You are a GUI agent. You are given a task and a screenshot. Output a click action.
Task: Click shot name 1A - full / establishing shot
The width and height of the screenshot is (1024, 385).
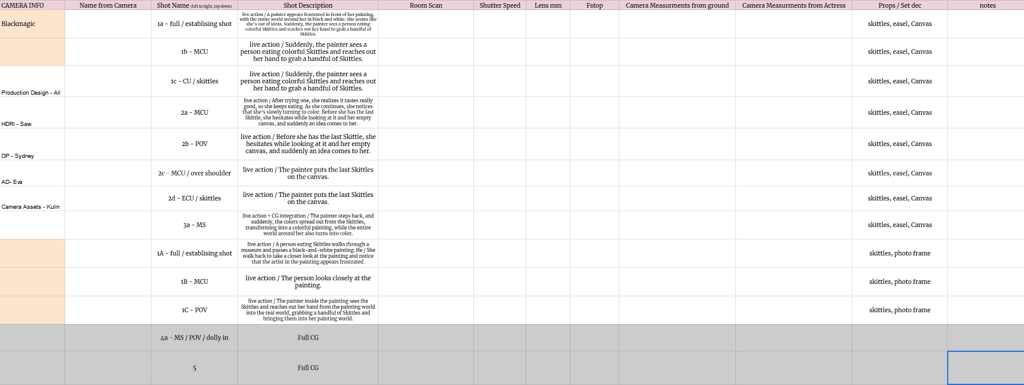coord(194,253)
